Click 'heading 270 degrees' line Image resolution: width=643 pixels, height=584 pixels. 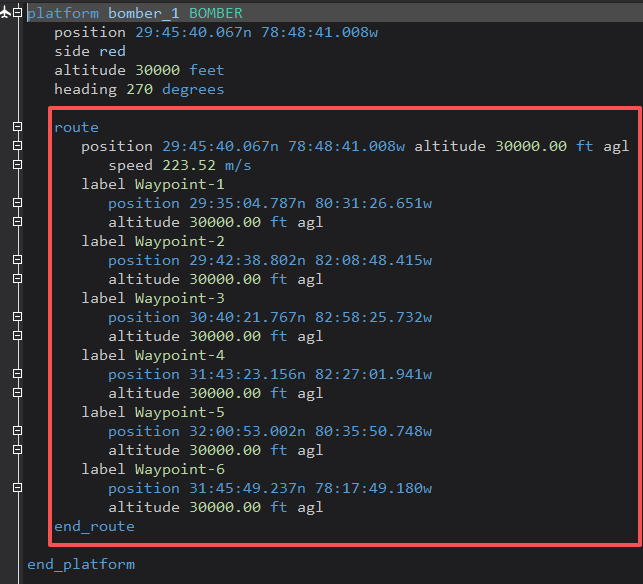(139, 89)
